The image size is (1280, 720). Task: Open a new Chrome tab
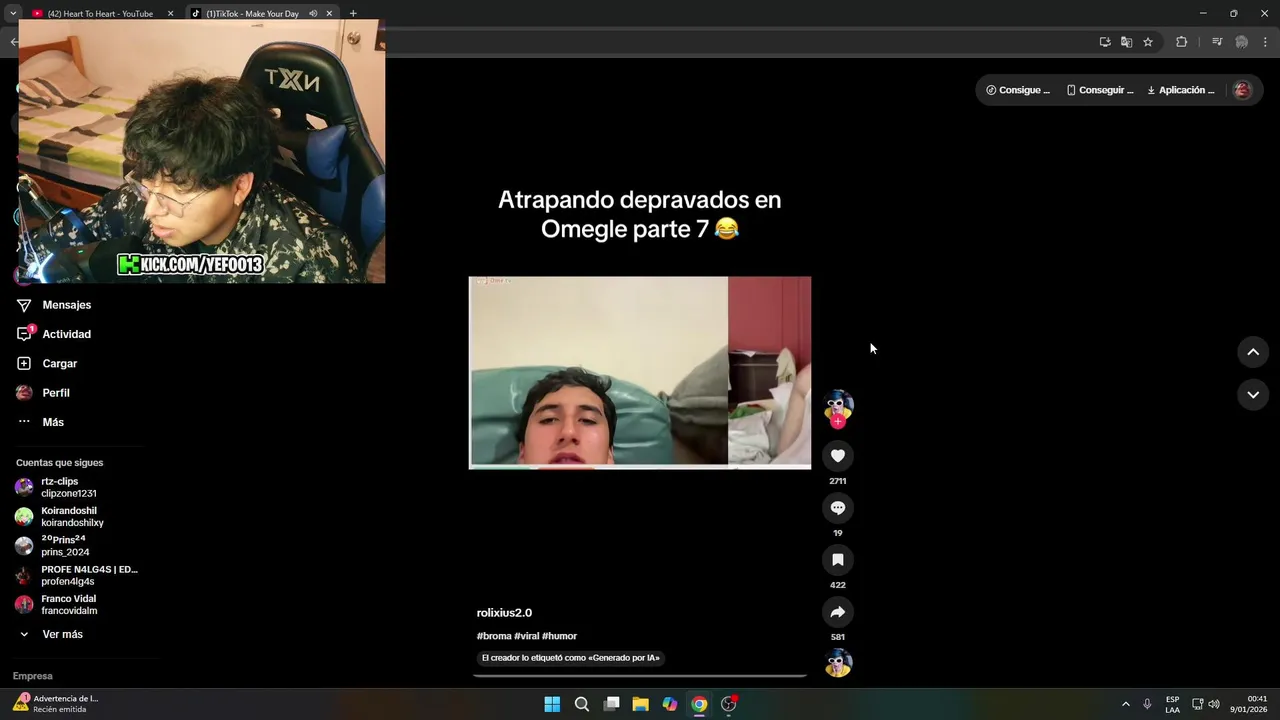353,14
